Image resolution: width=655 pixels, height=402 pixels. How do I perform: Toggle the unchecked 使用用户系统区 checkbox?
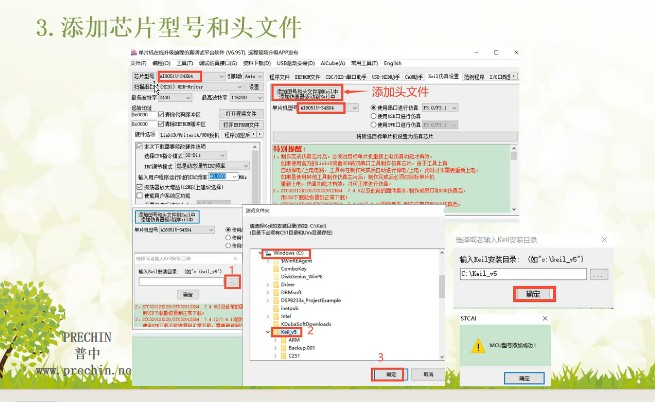coord(140,195)
